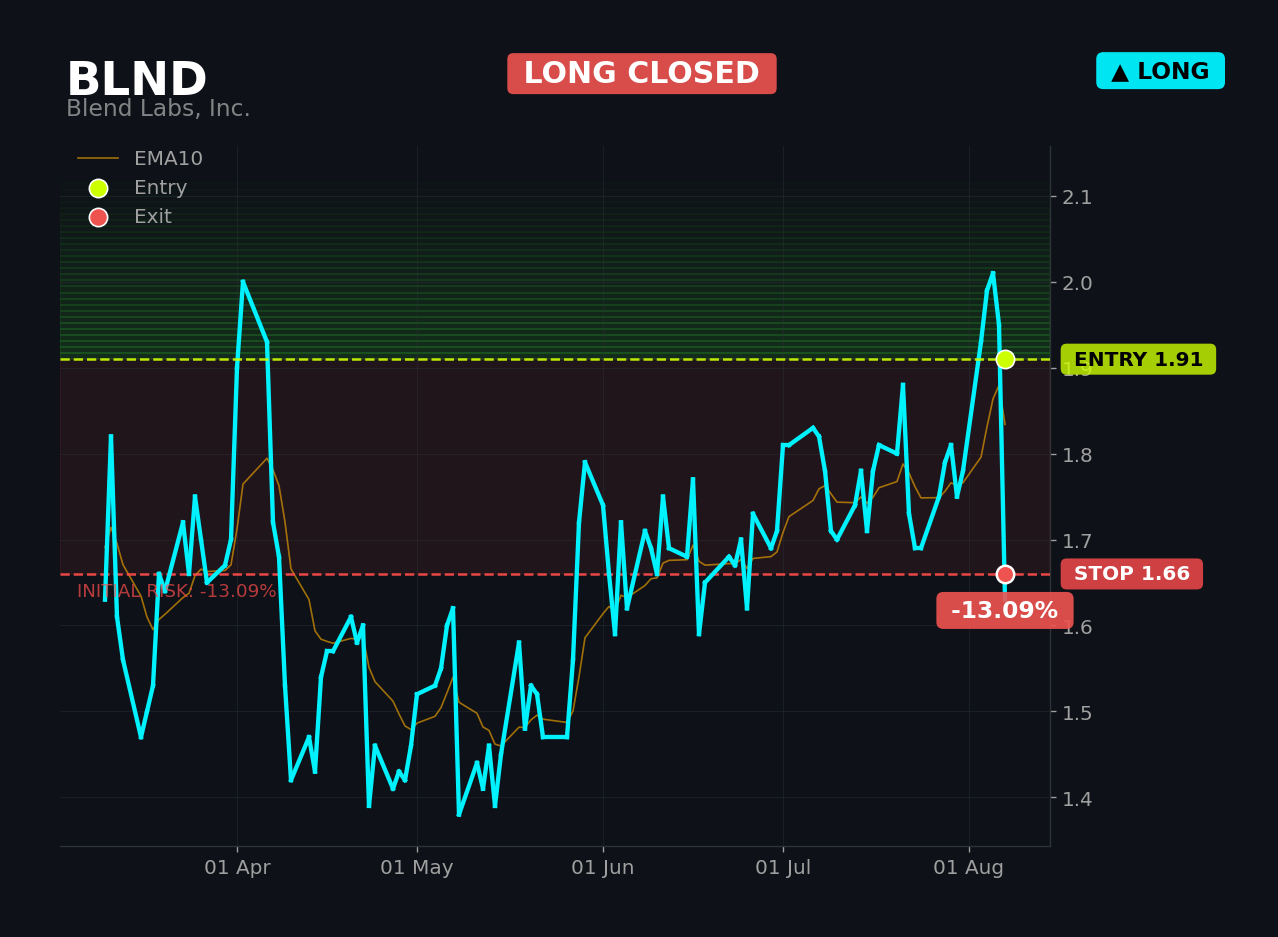Click the 01 May date axis label
This screenshot has height=937, width=1278.
coord(417,868)
